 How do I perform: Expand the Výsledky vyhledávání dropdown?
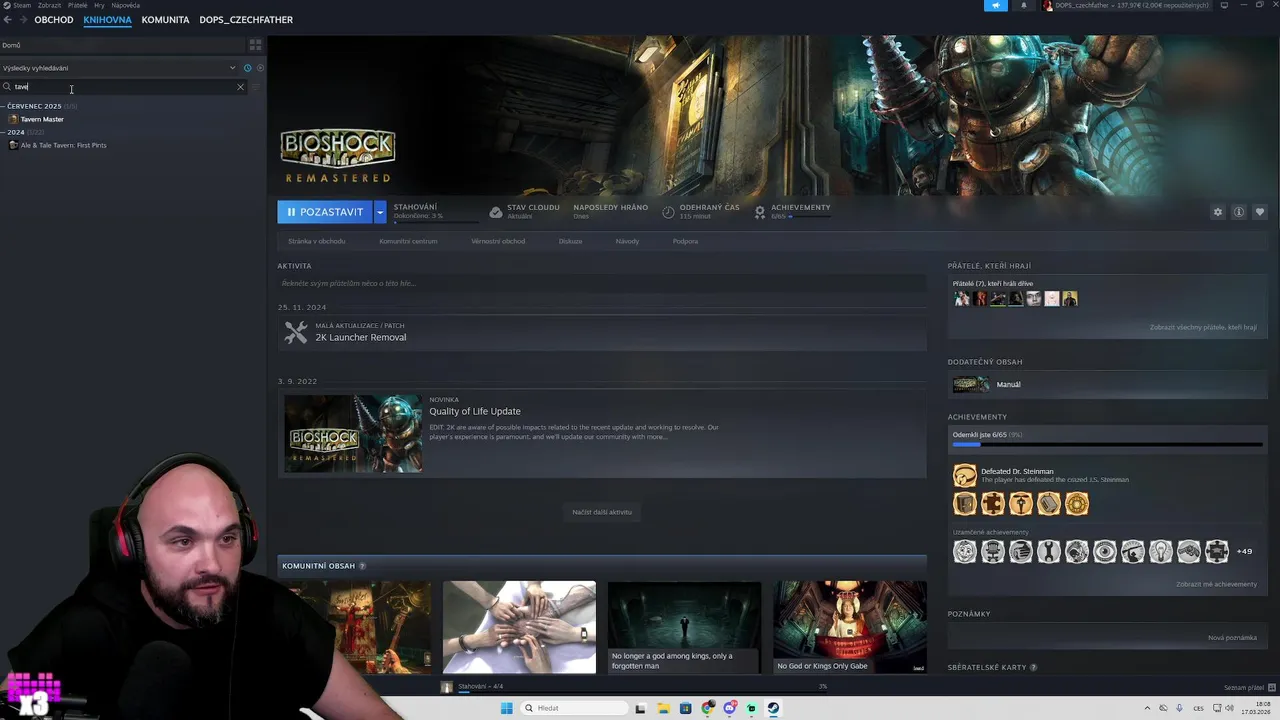click(232, 68)
